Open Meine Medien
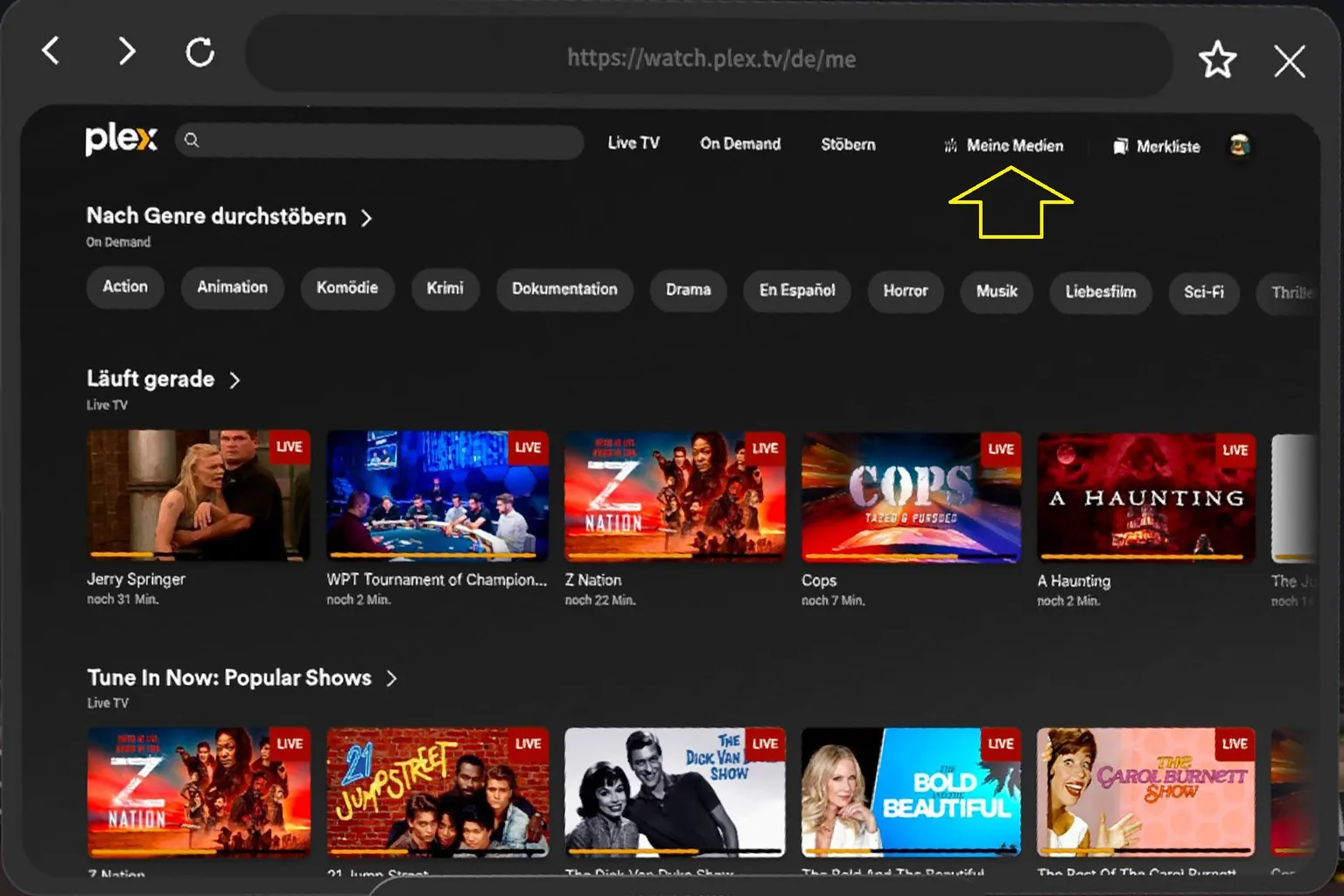 click(x=1004, y=145)
